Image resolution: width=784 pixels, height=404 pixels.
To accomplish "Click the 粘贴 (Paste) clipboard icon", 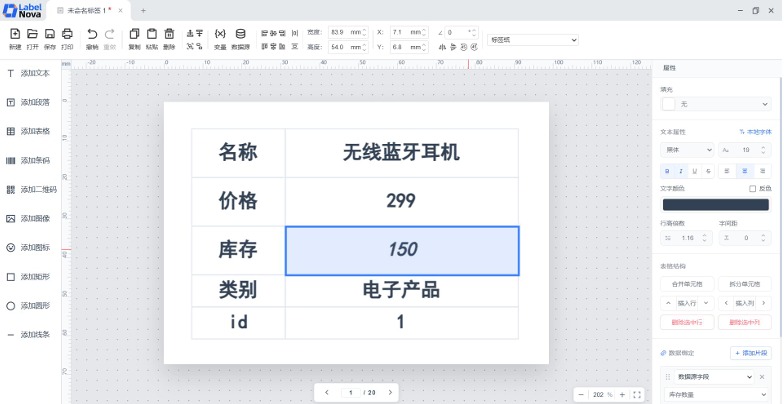I will pyautogui.click(x=152, y=35).
